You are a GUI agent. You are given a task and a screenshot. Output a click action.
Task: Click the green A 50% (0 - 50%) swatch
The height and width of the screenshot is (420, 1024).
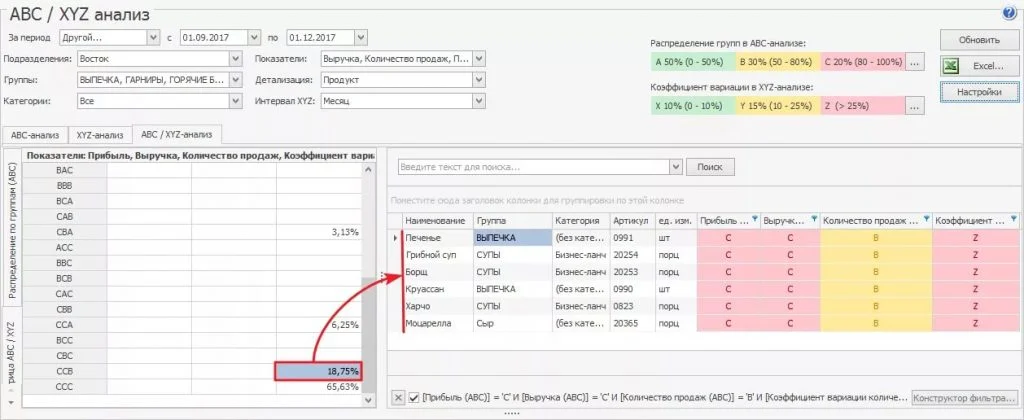(693, 63)
